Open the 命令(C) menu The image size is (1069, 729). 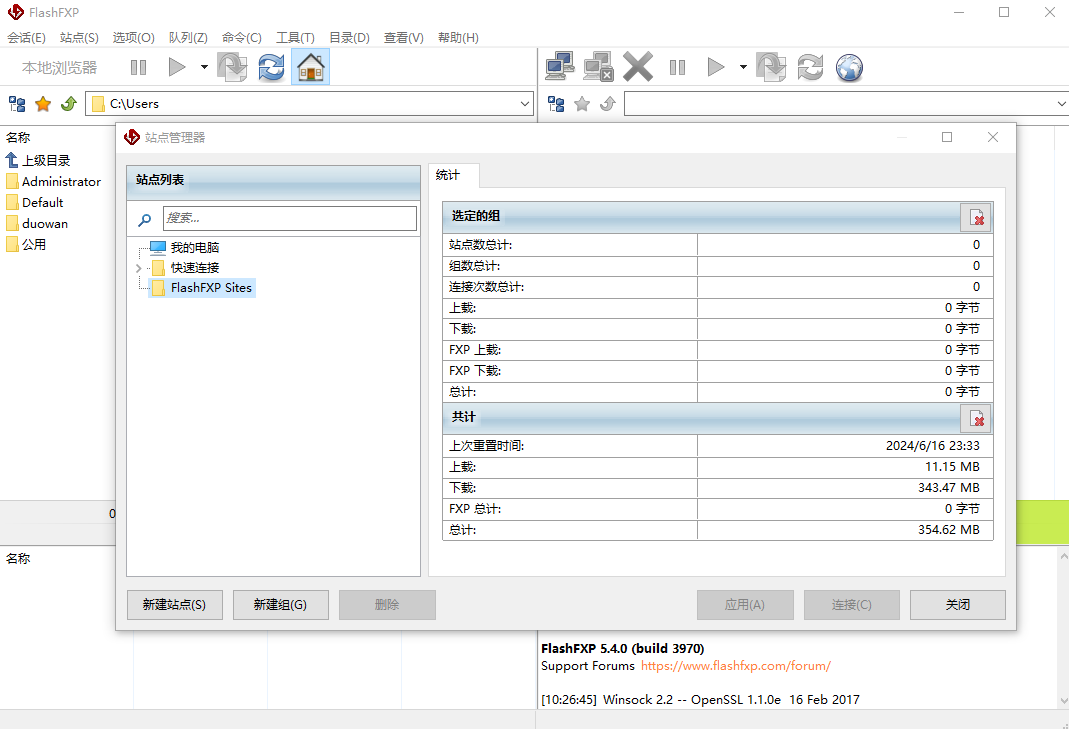click(242, 38)
